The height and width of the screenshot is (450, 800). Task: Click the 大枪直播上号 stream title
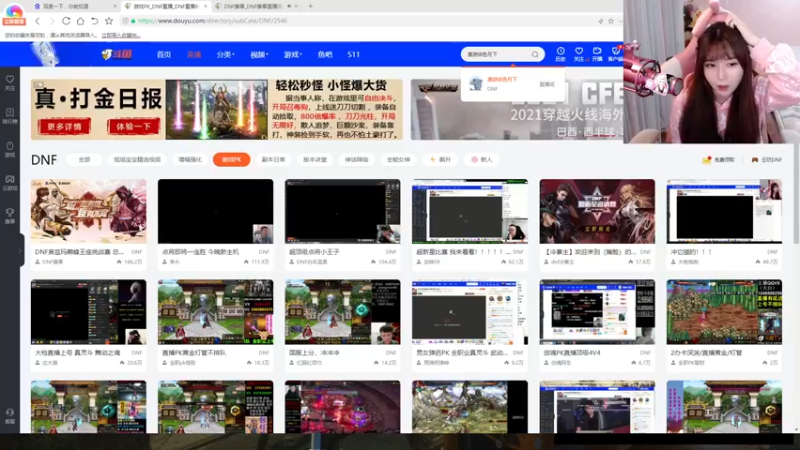pos(77,353)
